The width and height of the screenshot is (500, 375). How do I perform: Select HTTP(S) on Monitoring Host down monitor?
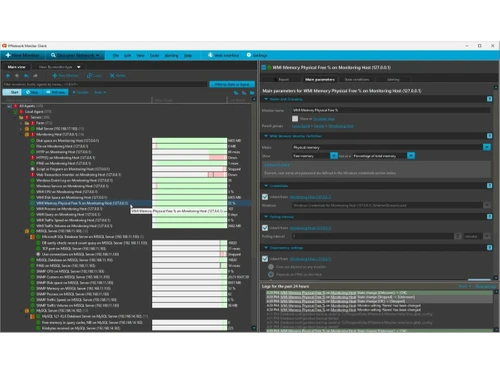[x=66, y=158]
